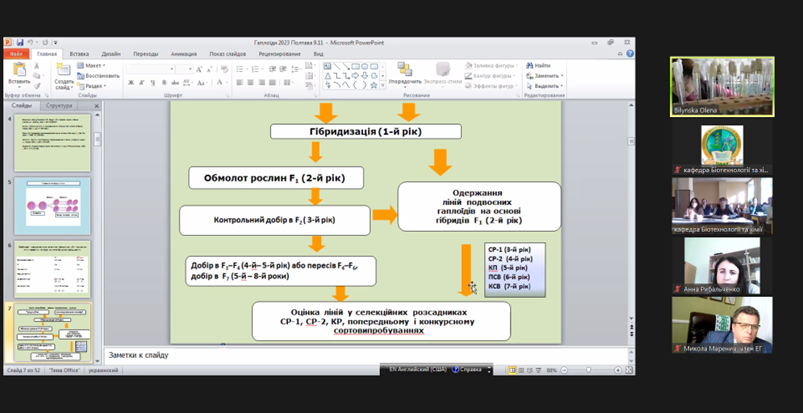Select Bilynska Olena video tile
This screenshot has height=413, width=803.
(722, 87)
